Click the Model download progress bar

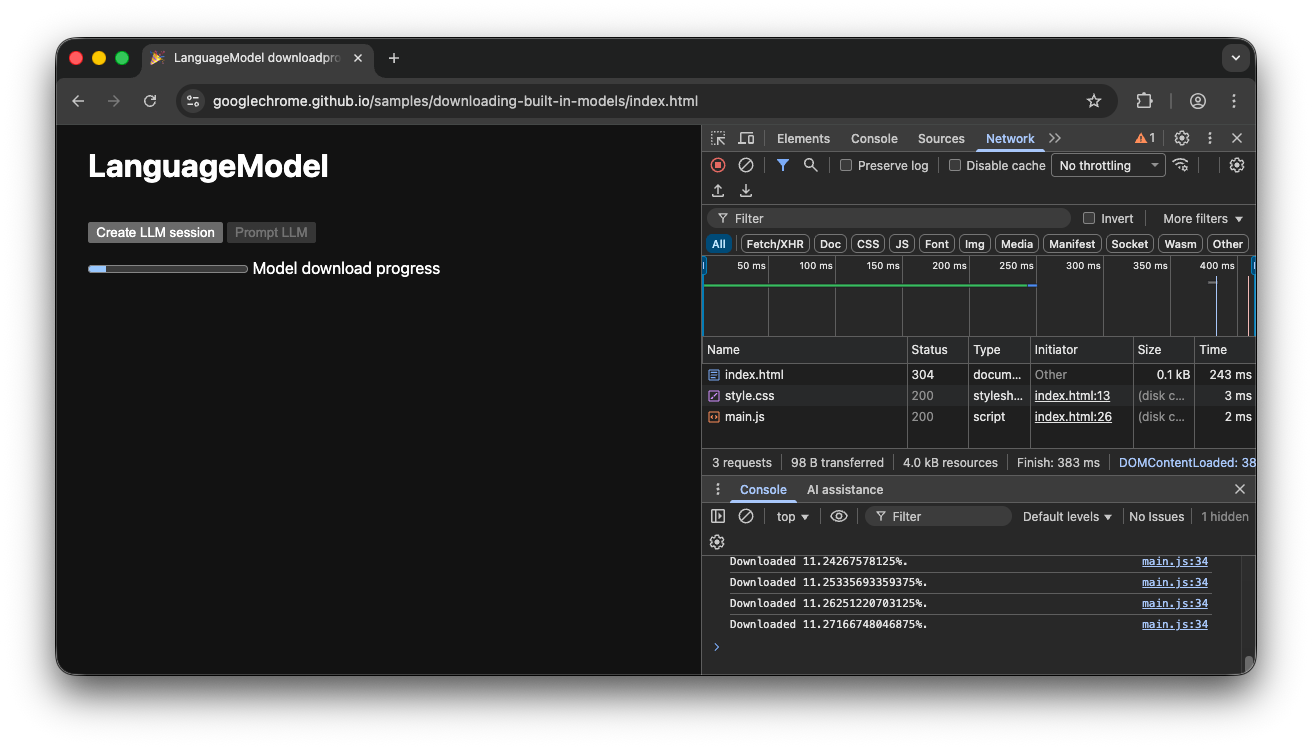[x=168, y=269]
